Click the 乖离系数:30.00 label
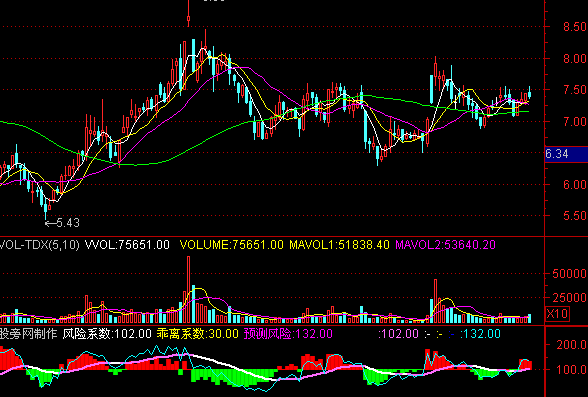Screen dimensions: 588x397 click(197, 334)
